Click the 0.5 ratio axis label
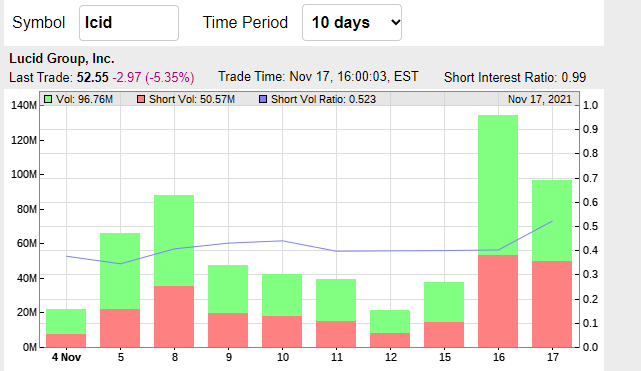 click(590, 226)
